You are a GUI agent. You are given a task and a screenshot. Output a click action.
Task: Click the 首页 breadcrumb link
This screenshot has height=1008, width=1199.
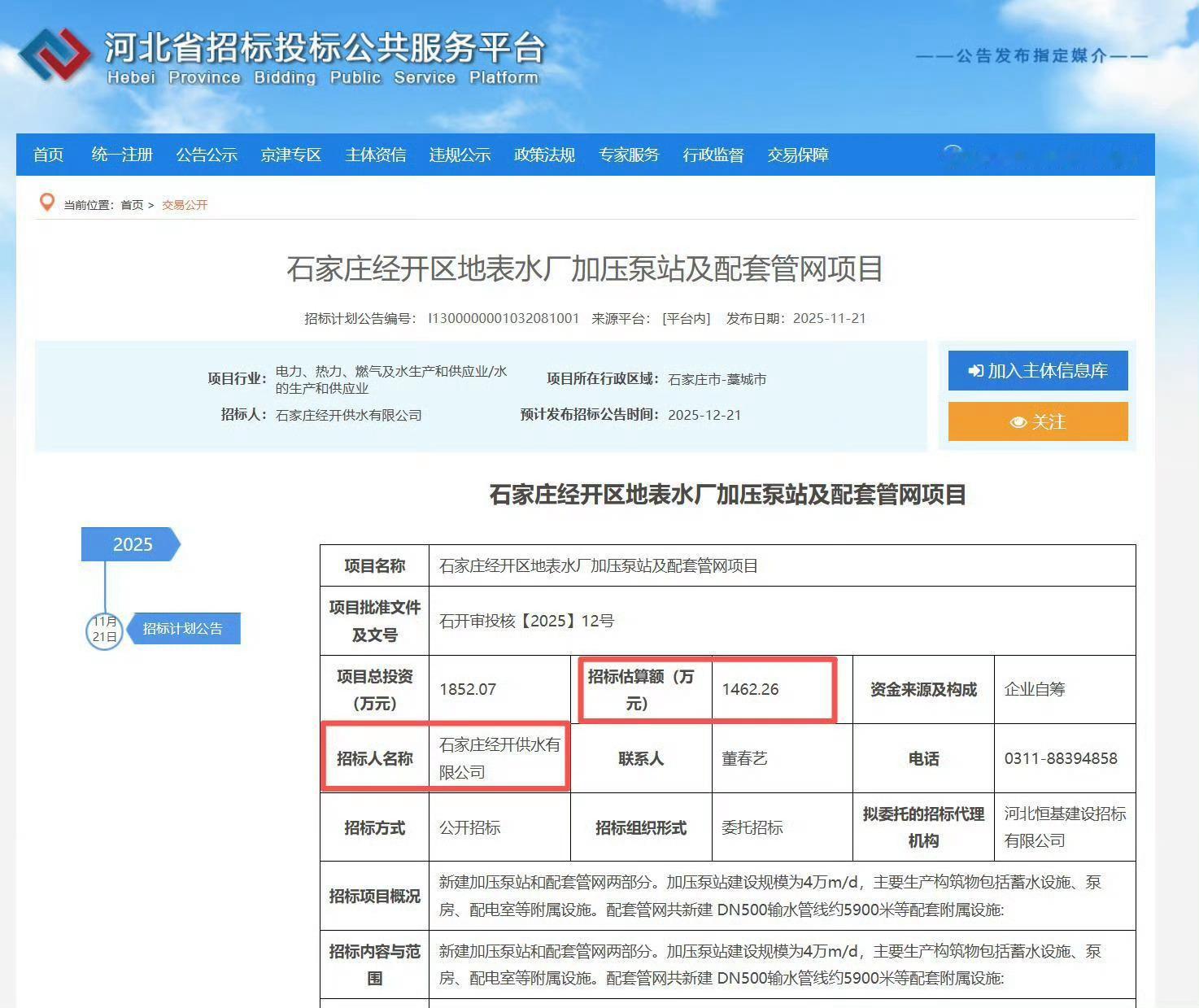132,205
